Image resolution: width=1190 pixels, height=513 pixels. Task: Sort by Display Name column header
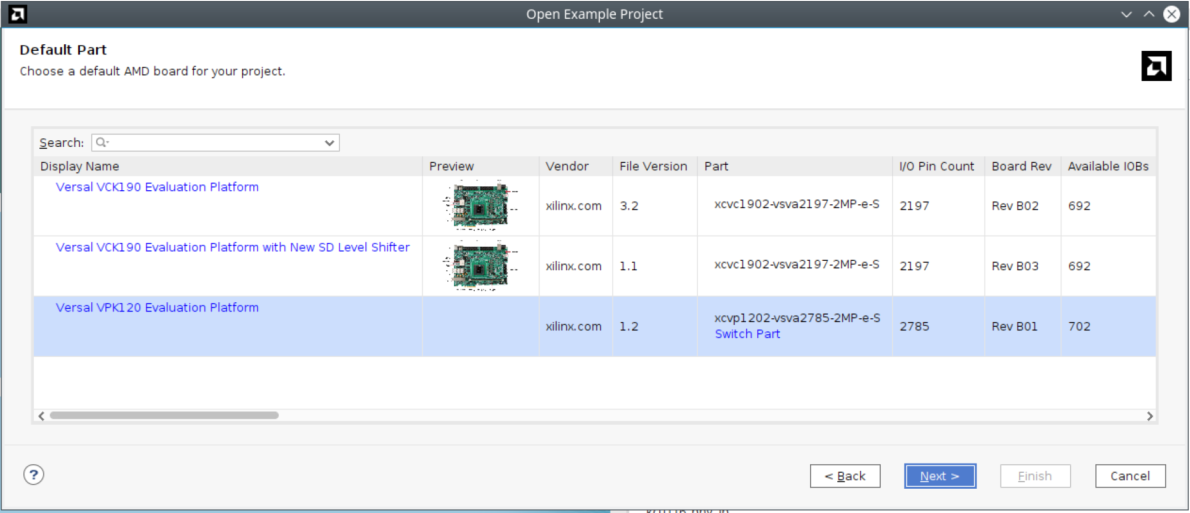(80, 166)
